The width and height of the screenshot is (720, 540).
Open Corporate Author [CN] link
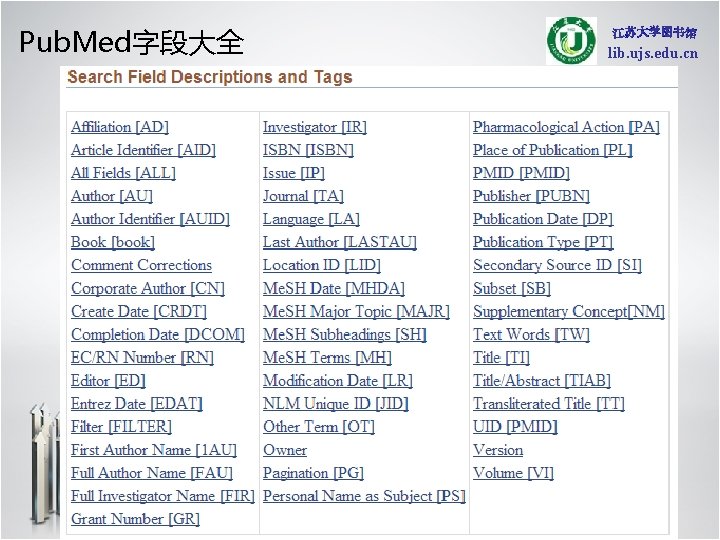148,288
